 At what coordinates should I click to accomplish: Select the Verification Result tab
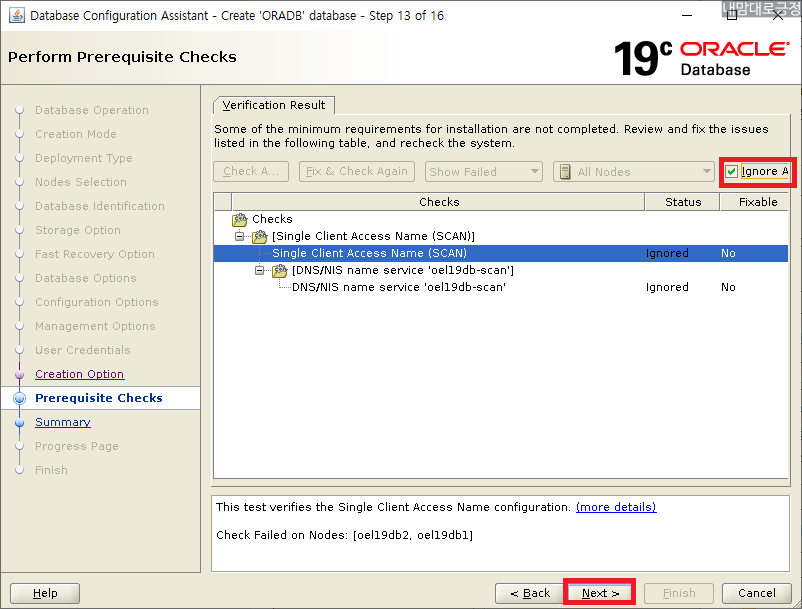tap(274, 105)
